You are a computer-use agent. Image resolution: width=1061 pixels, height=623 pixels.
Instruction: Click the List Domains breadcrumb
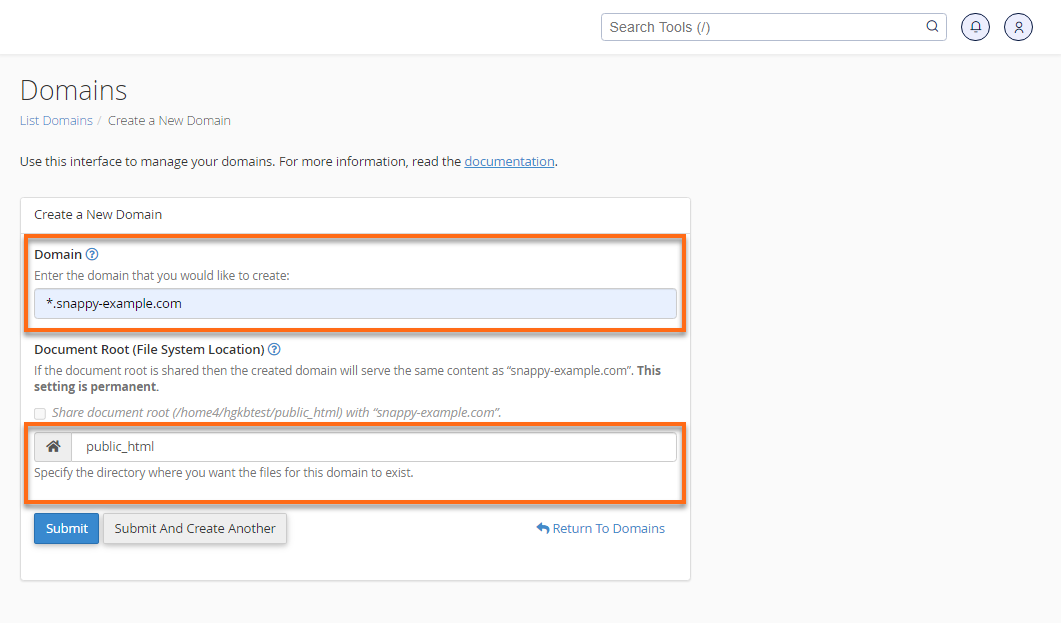56,120
